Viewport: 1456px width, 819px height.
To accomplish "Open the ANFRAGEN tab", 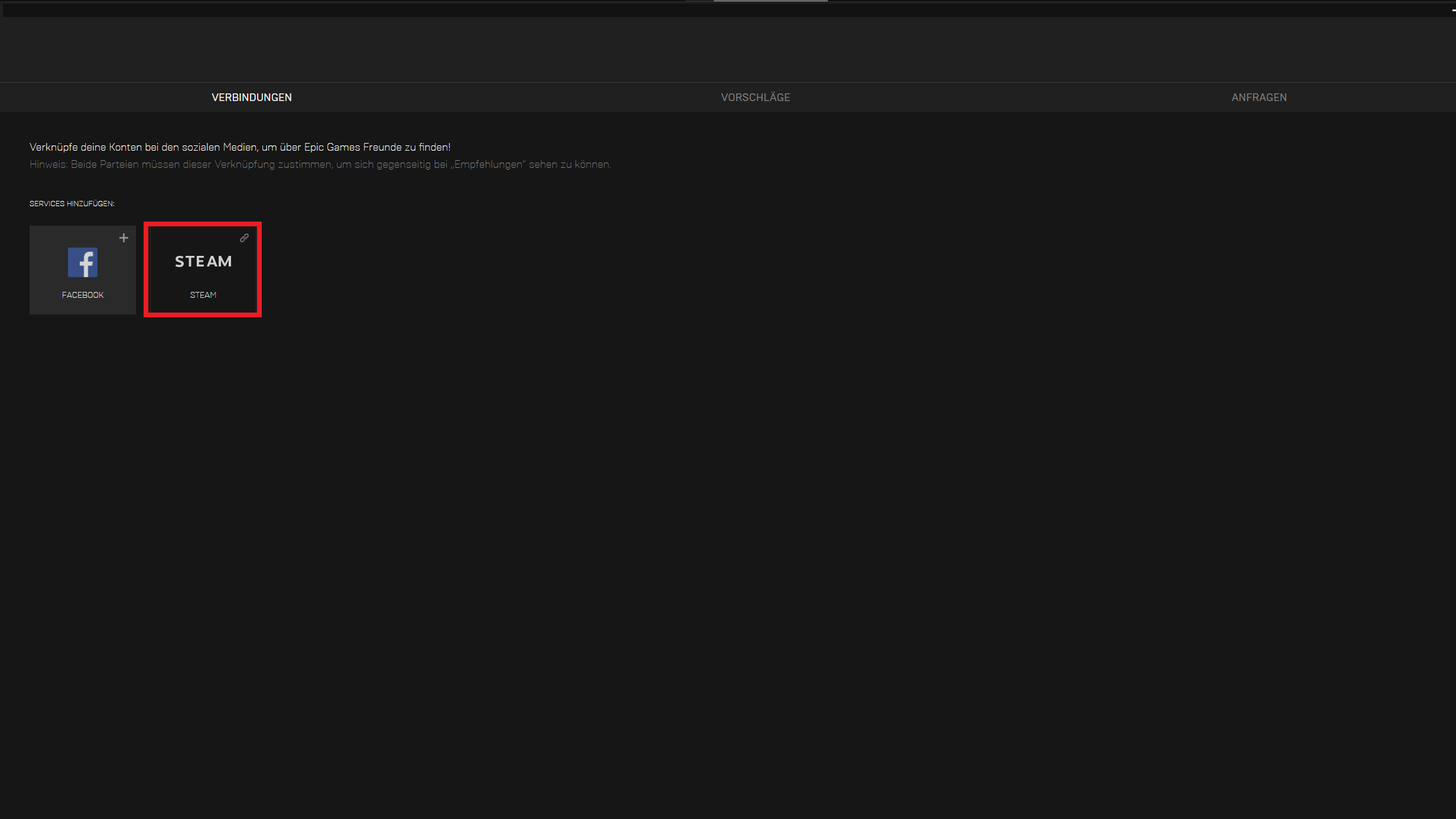I will pyautogui.click(x=1259, y=97).
